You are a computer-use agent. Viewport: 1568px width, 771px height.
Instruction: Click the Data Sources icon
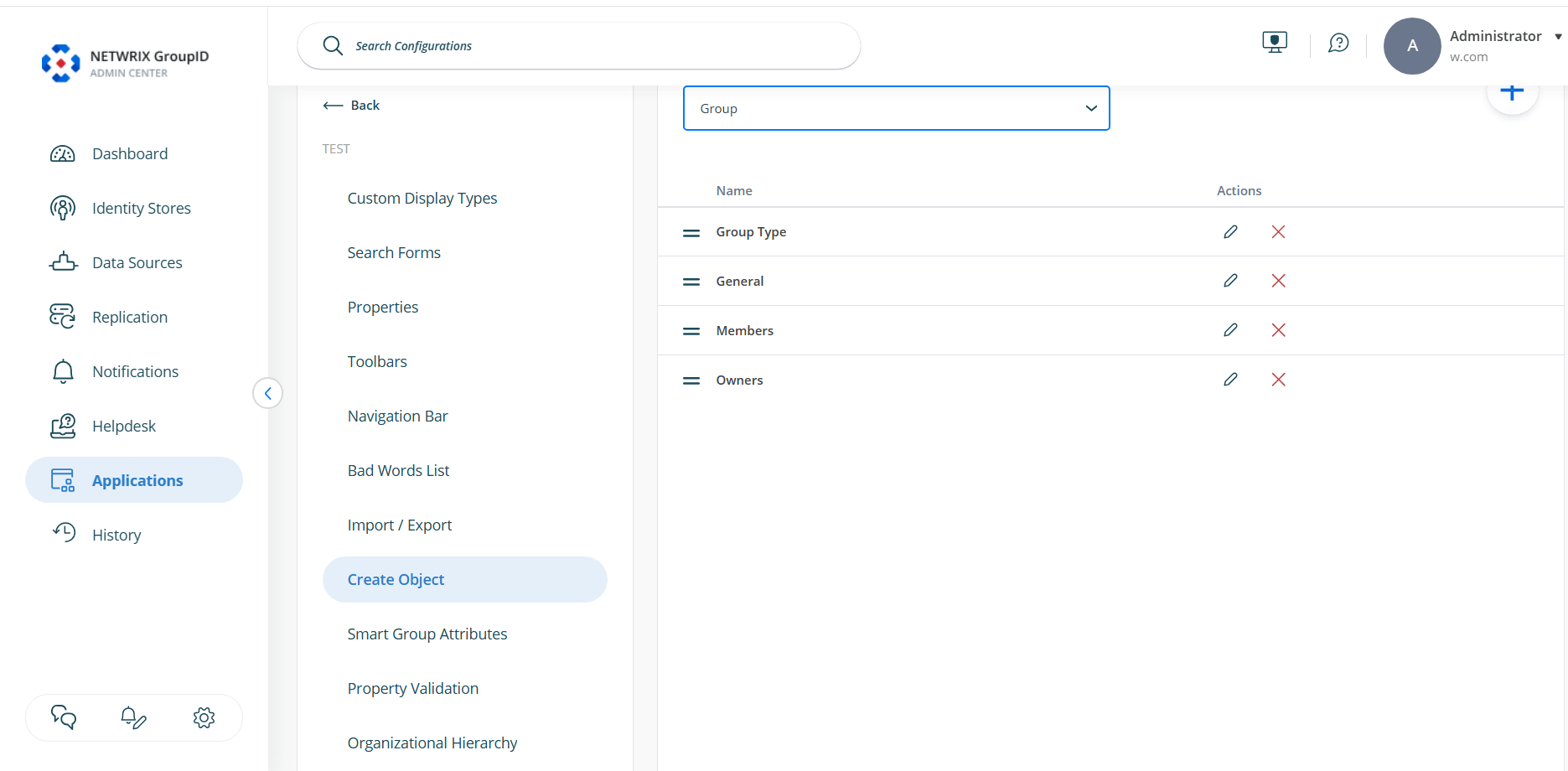(63, 261)
